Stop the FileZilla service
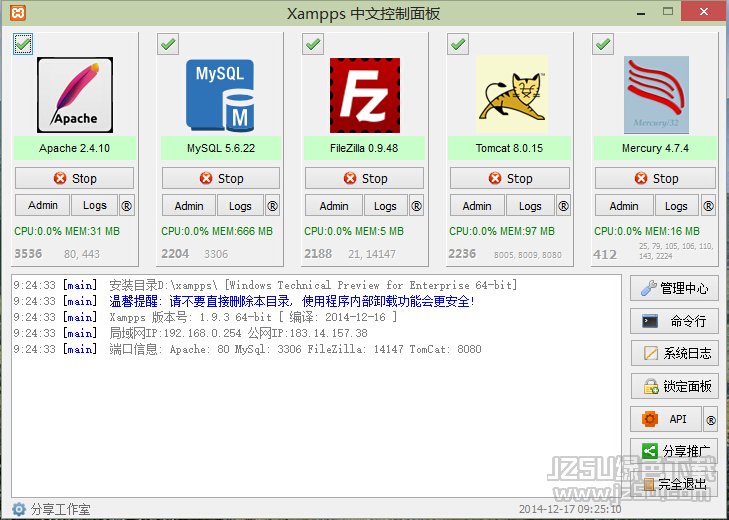 (364, 178)
